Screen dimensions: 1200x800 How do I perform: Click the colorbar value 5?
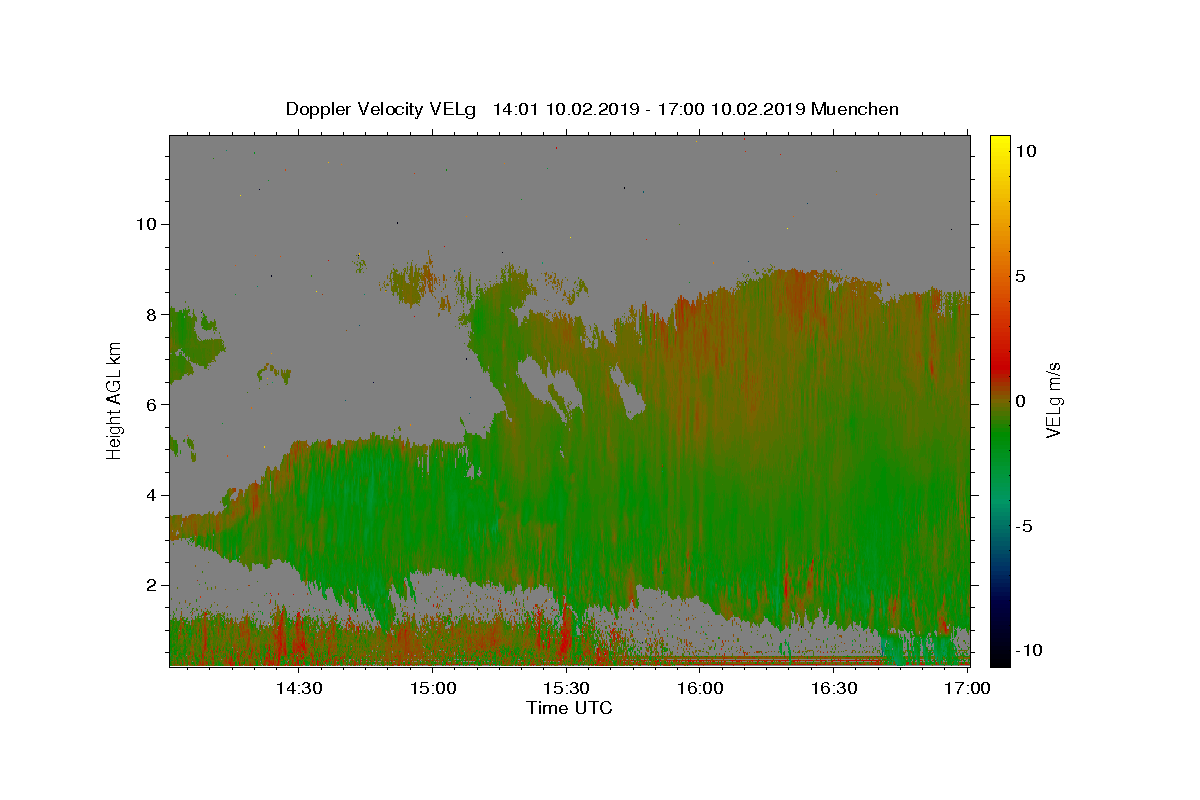click(x=1021, y=276)
